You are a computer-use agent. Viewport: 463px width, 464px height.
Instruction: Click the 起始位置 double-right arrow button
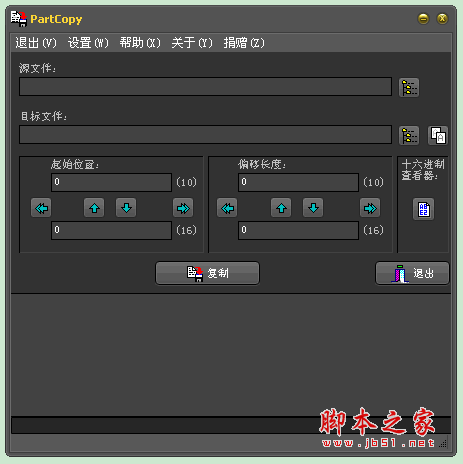pos(183,208)
